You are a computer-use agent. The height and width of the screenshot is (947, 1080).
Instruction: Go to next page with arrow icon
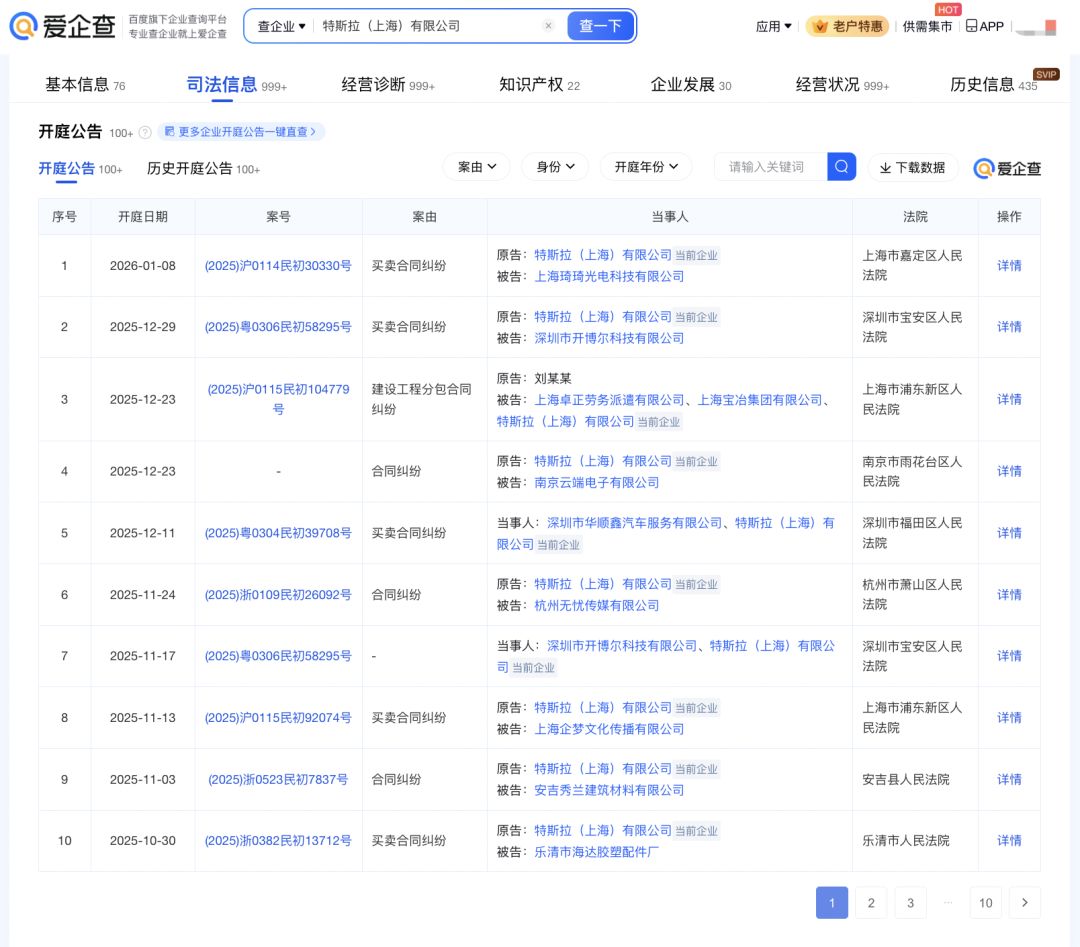click(1024, 903)
